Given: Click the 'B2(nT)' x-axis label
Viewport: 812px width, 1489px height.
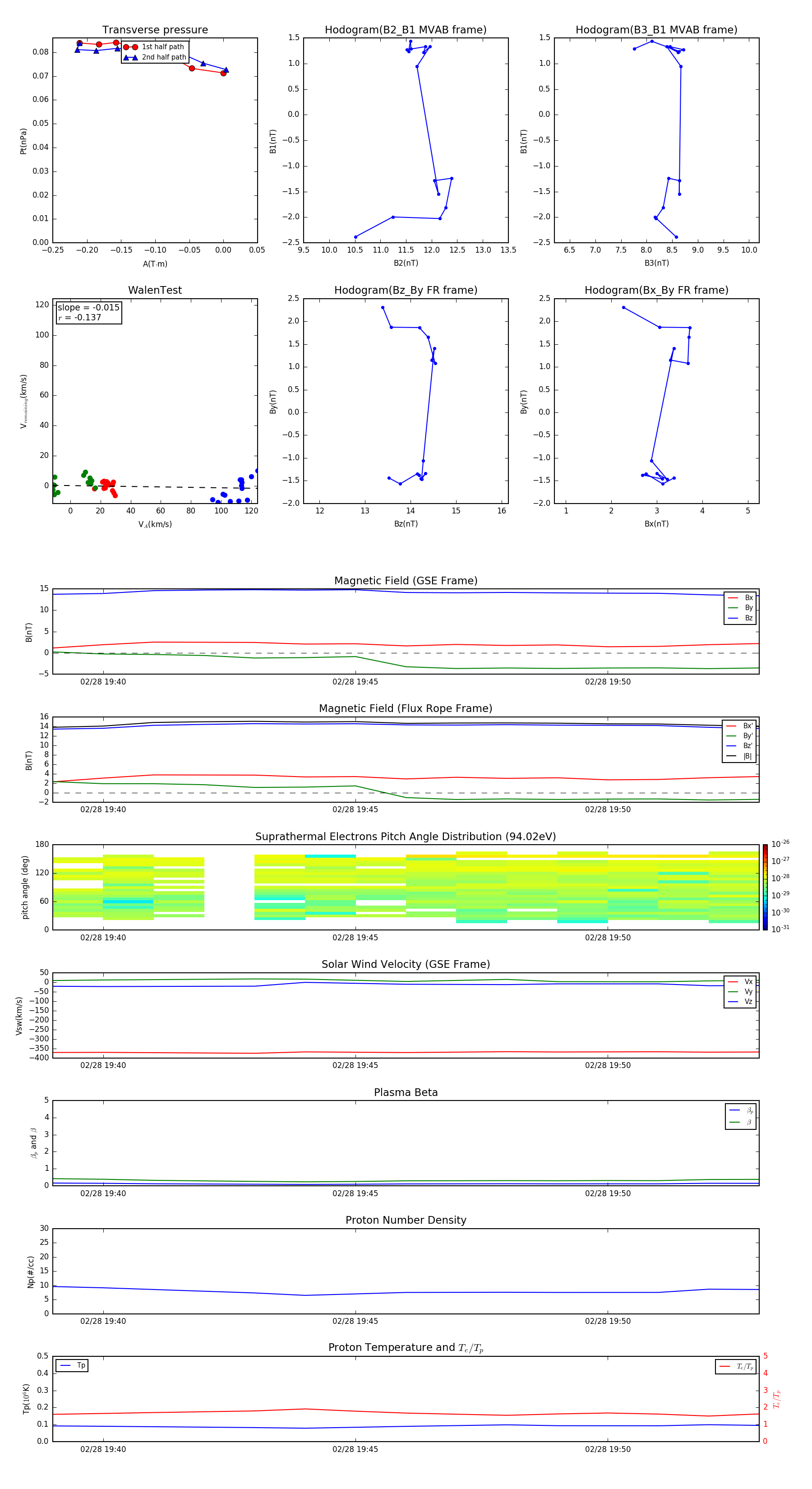Looking at the screenshot, I should pyautogui.click(x=406, y=263).
